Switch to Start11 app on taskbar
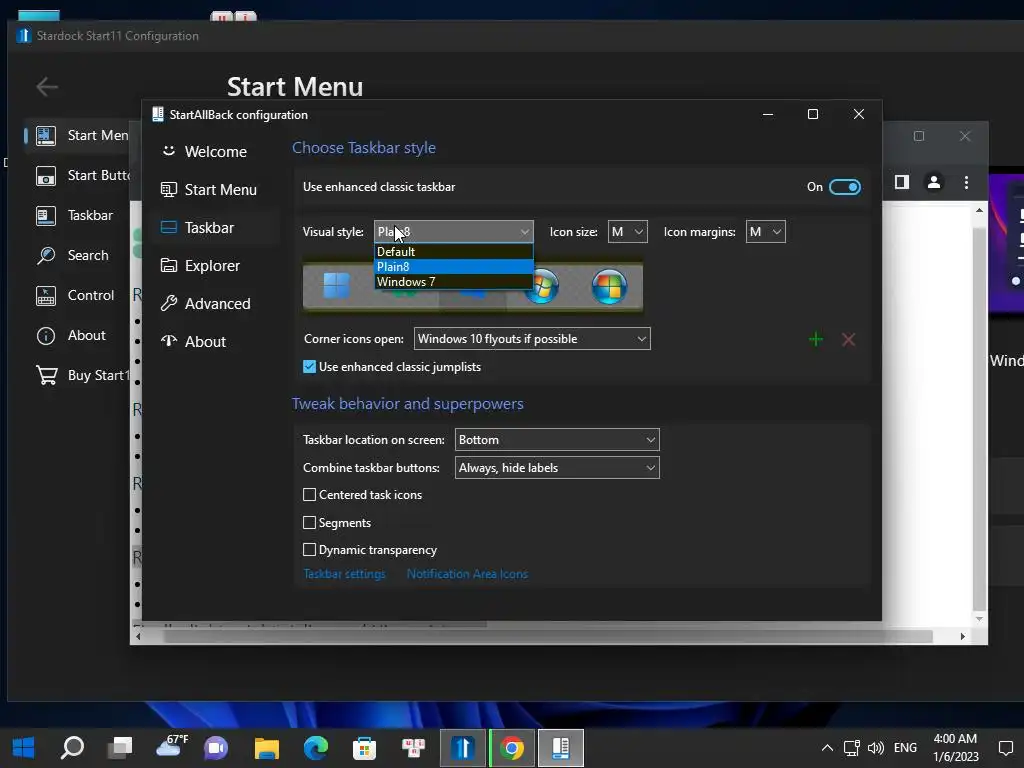 (x=462, y=748)
